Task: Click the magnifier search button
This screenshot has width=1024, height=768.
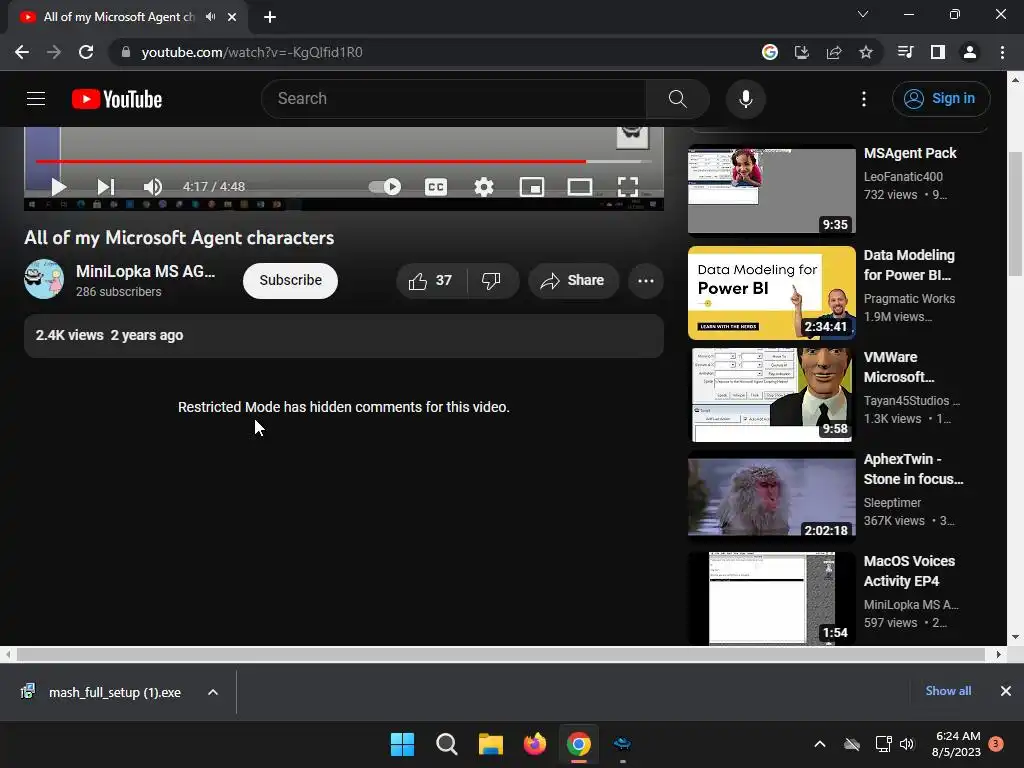Action: pyautogui.click(x=677, y=99)
